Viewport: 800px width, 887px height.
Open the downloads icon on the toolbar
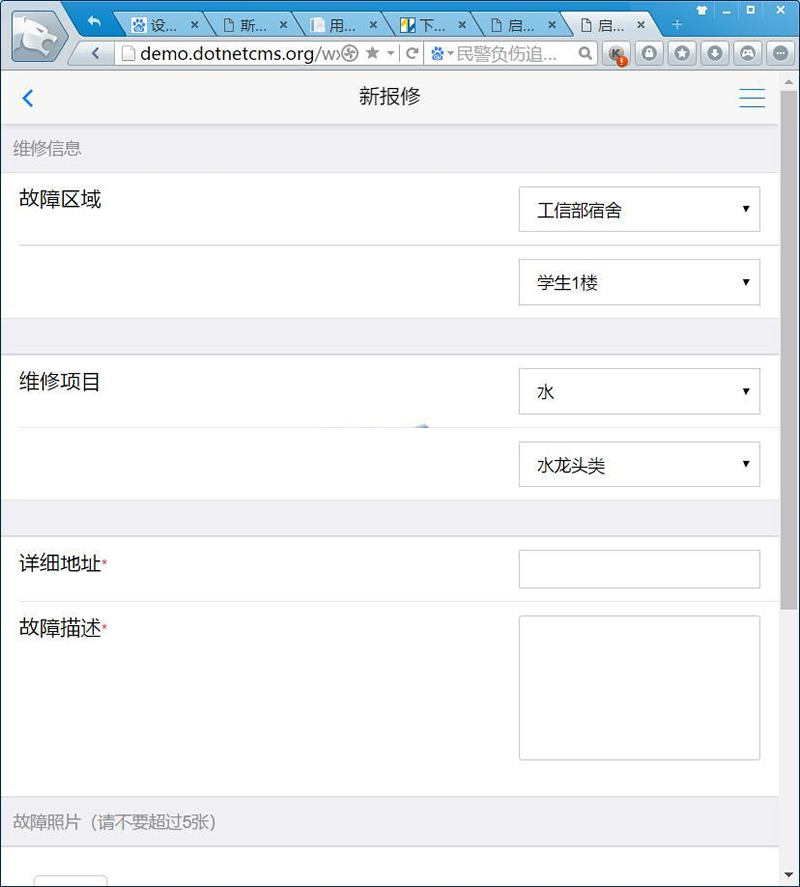[x=714, y=54]
